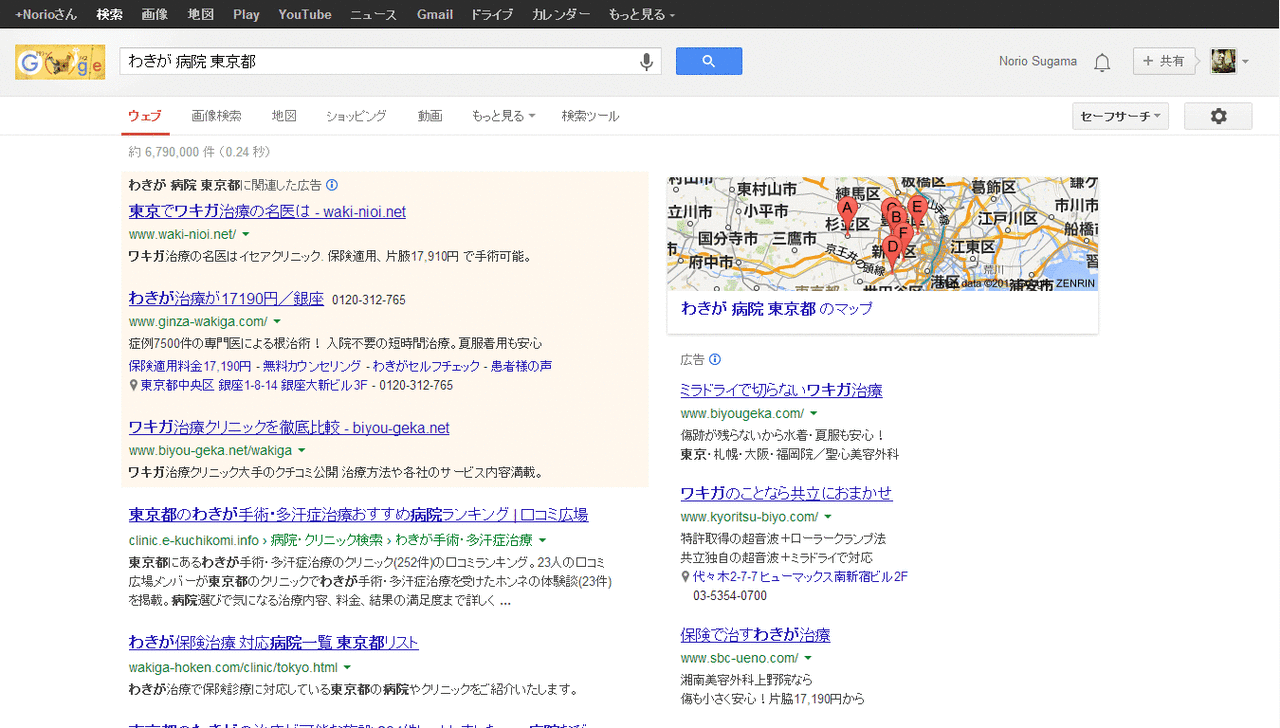The image size is (1280, 728).
Task: Select the ウェブ tab
Action: pos(145,116)
